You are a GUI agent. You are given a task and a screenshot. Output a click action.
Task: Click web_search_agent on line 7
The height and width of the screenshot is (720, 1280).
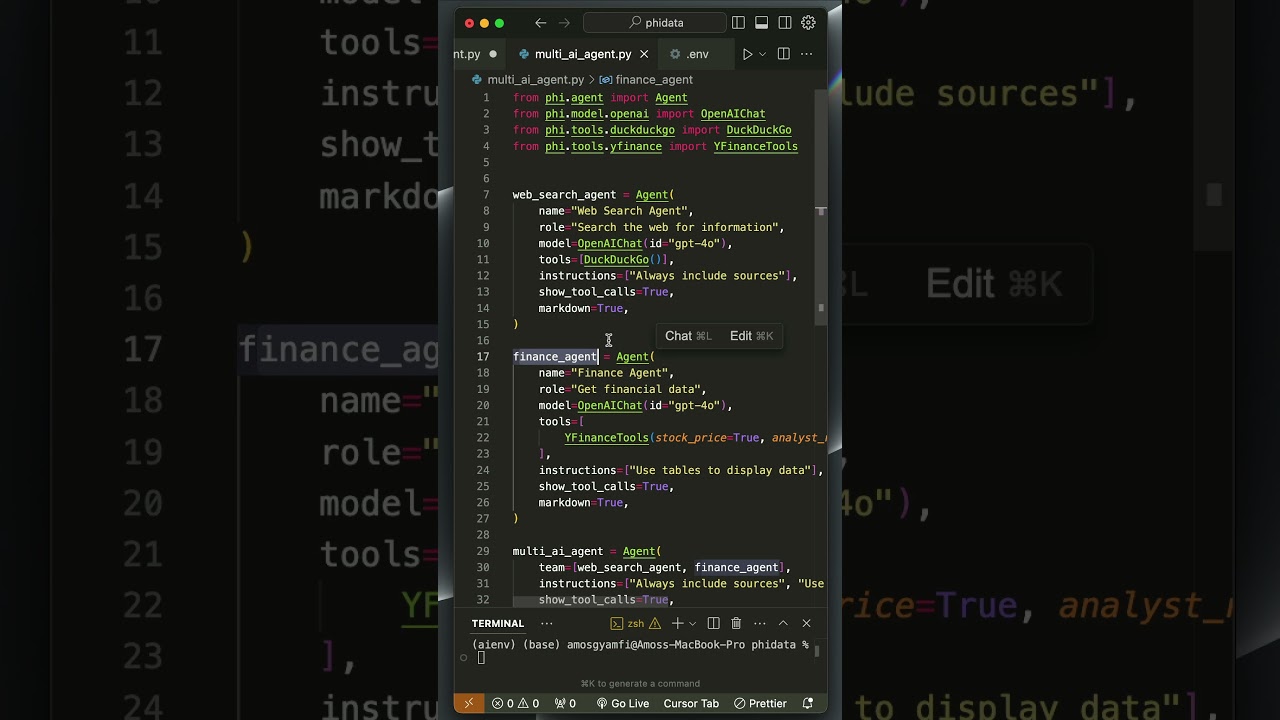[x=564, y=195]
